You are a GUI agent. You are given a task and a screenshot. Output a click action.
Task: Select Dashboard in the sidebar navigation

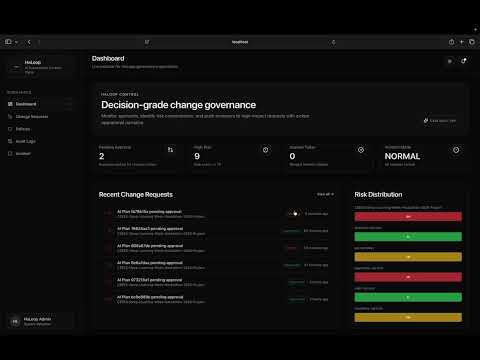tap(39, 104)
